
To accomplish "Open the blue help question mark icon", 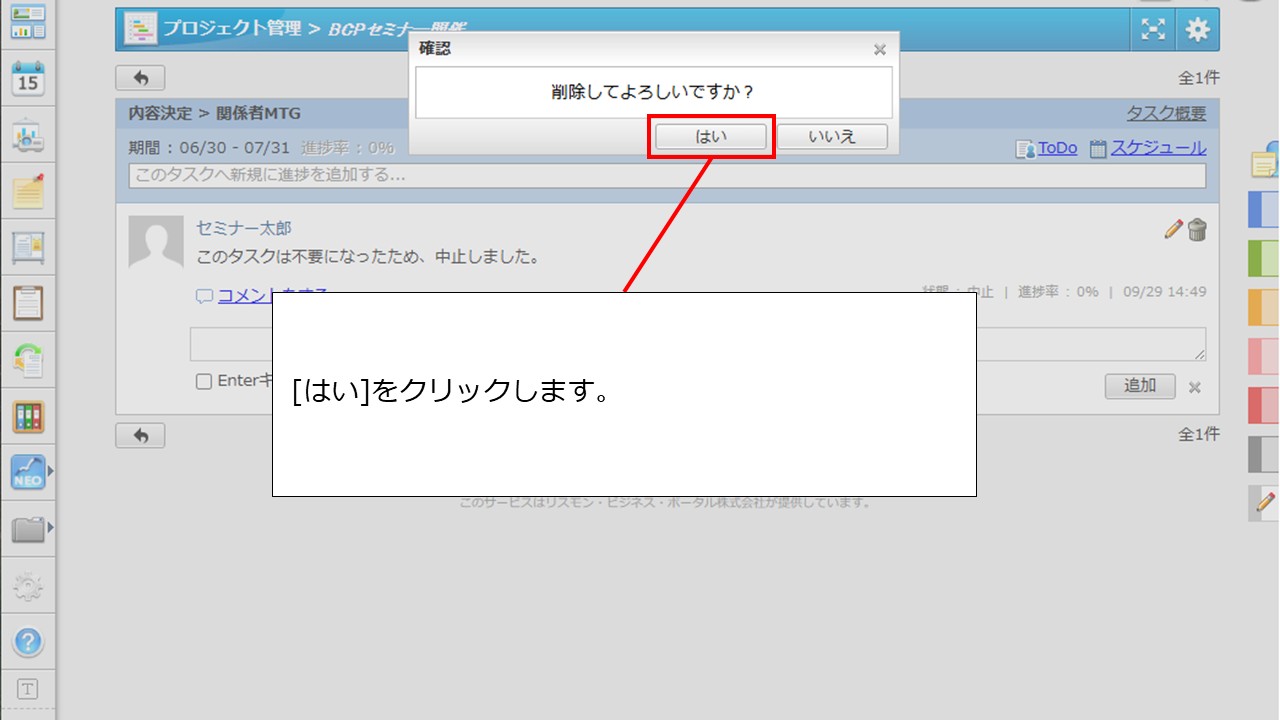I will [x=28, y=641].
